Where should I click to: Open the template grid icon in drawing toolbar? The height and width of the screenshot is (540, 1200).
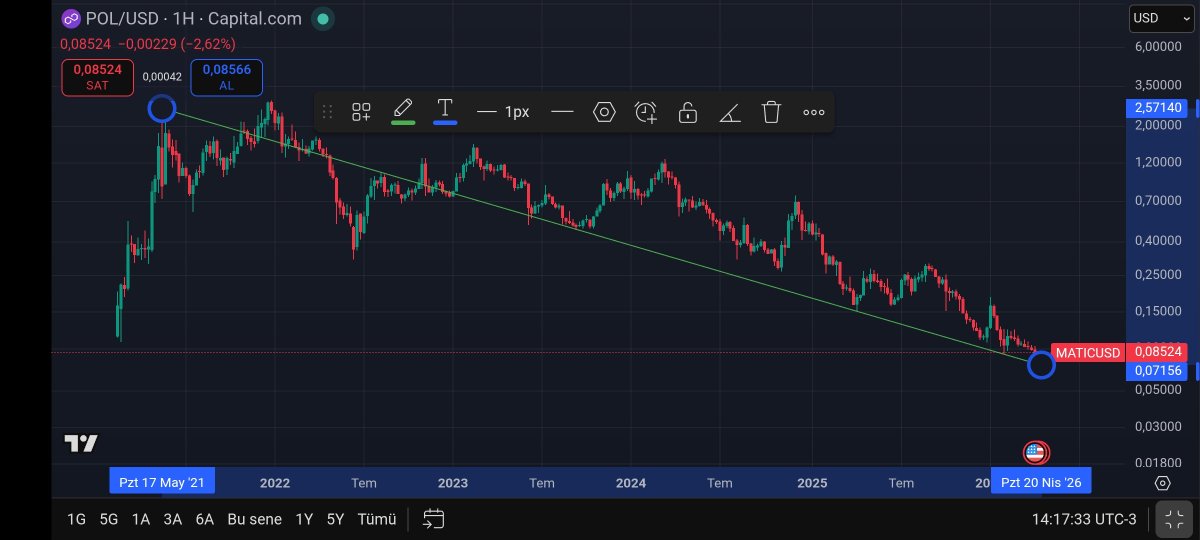coord(361,112)
